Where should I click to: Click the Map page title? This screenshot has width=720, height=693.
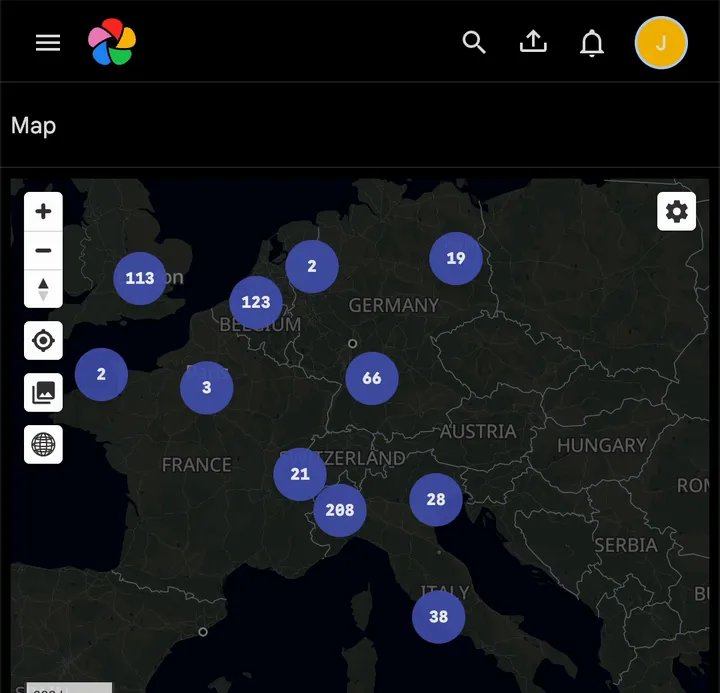pyautogui.click(x=34, y=125)
